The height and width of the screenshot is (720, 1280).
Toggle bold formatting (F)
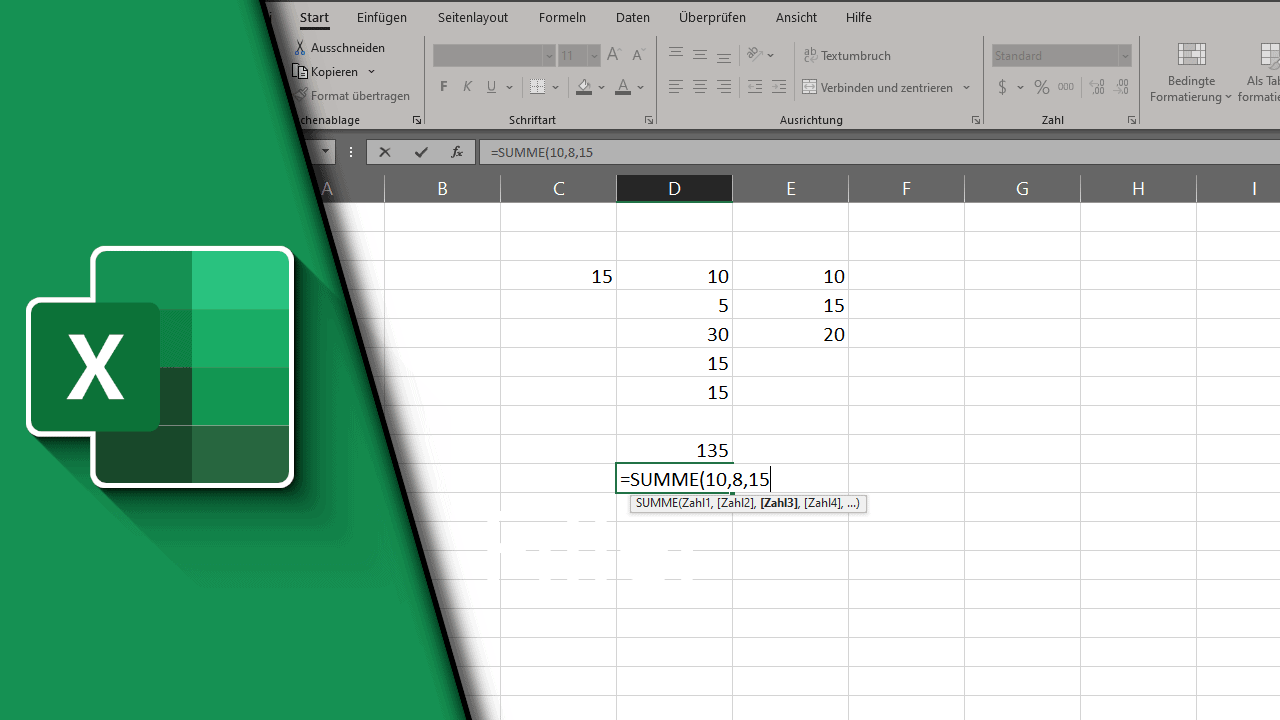point(444,87)
